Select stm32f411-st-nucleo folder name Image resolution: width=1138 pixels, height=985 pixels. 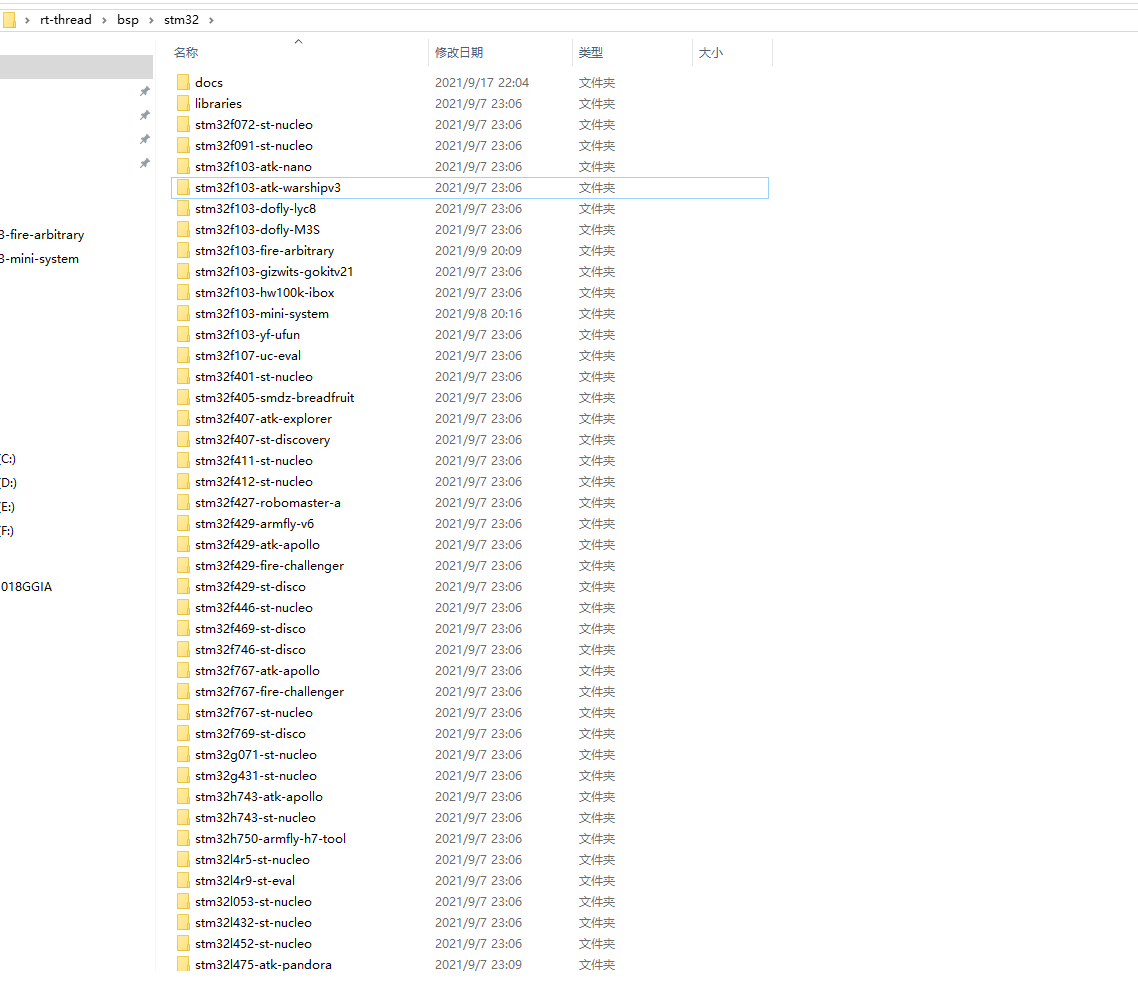tap(254, 461)
